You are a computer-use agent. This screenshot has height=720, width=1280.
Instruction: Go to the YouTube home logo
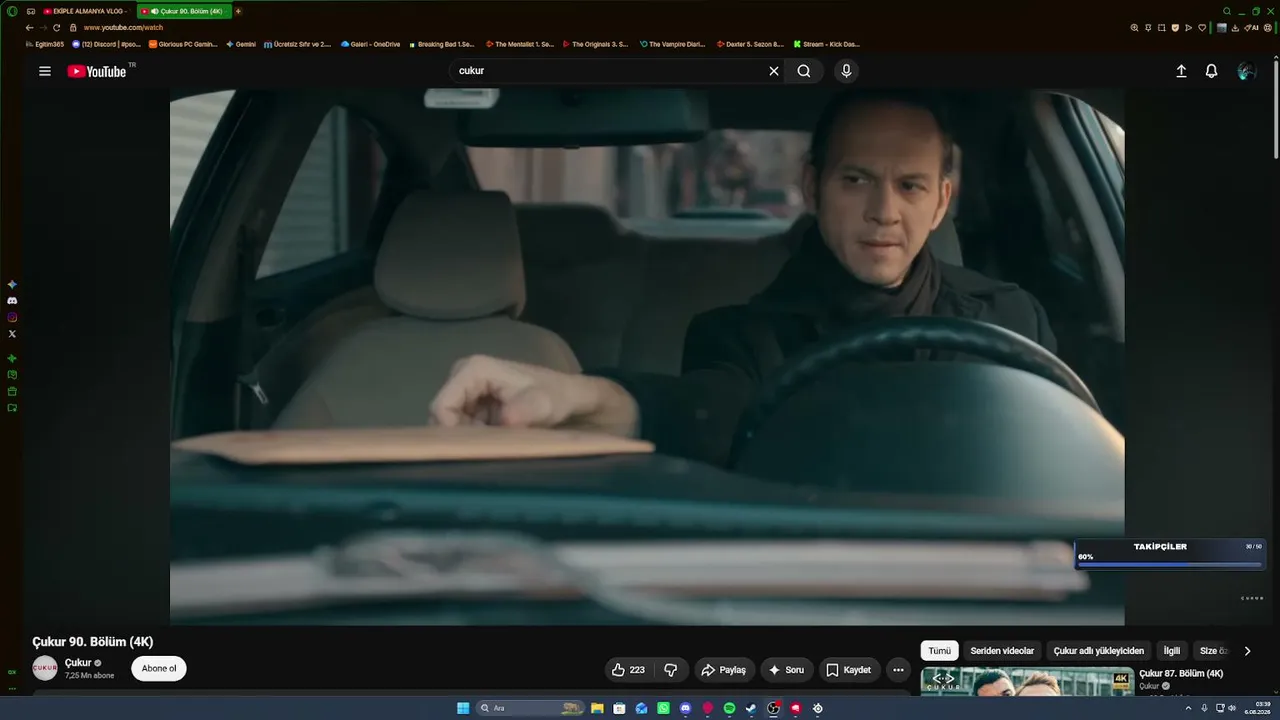pos(97,71)
